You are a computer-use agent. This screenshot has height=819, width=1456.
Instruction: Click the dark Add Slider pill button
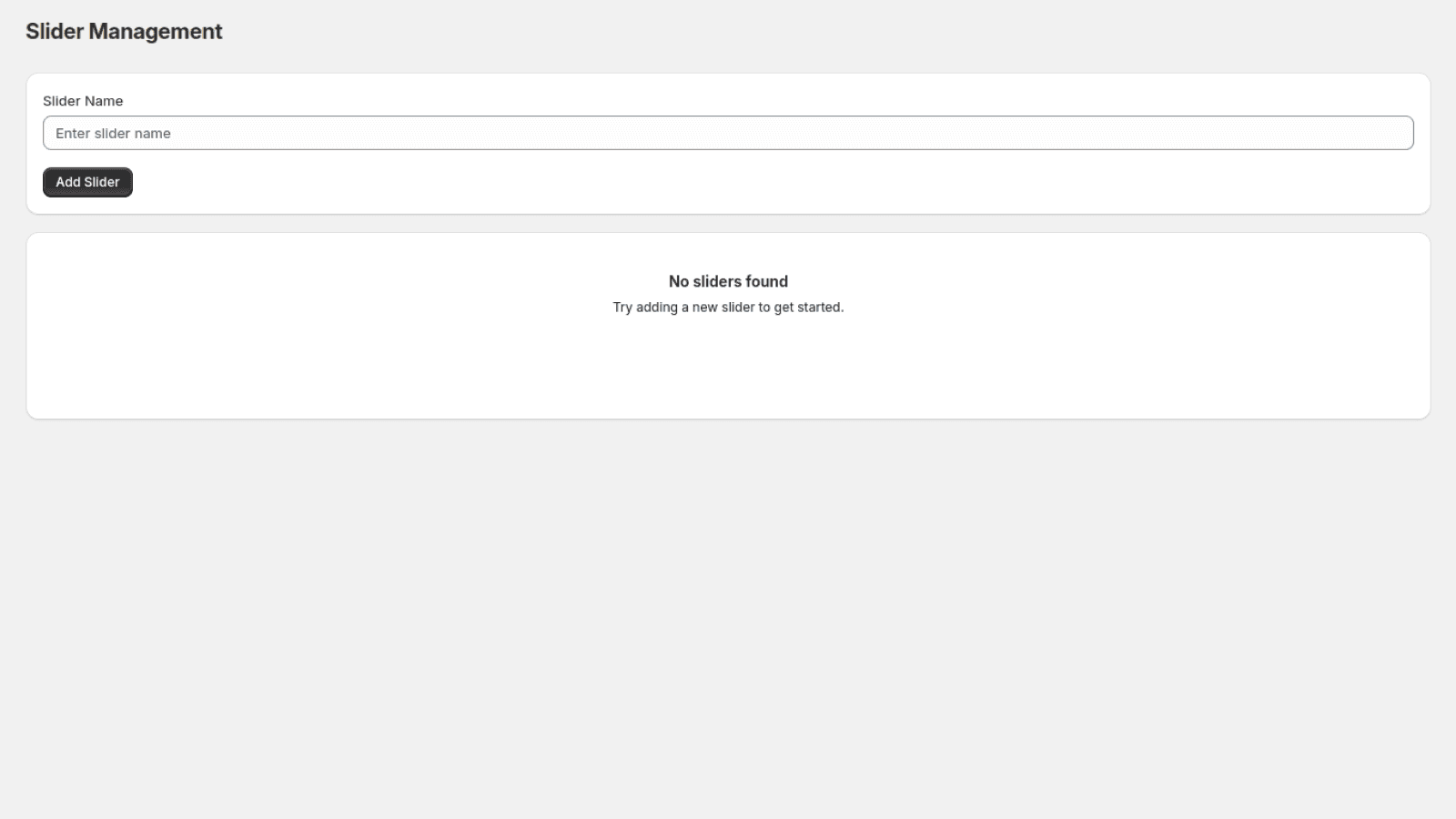(86, 182)
